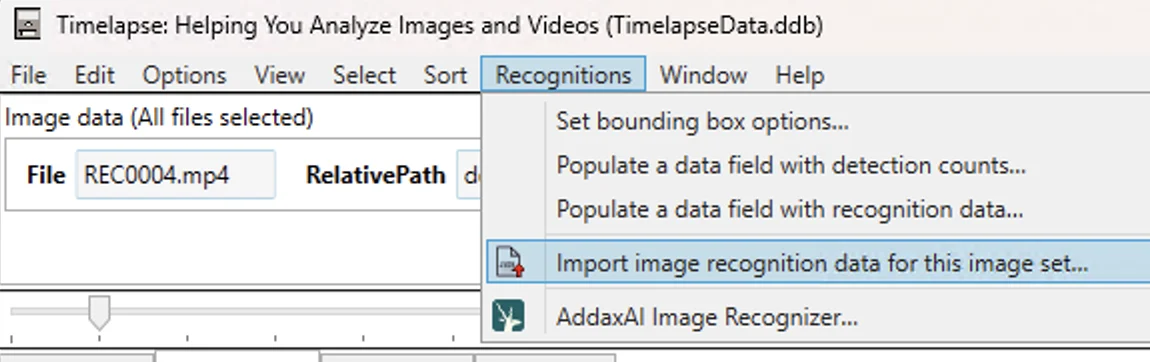Click the import recognition data file icon
Viewport: 1150px width, 362px height.
coord(510,262)
